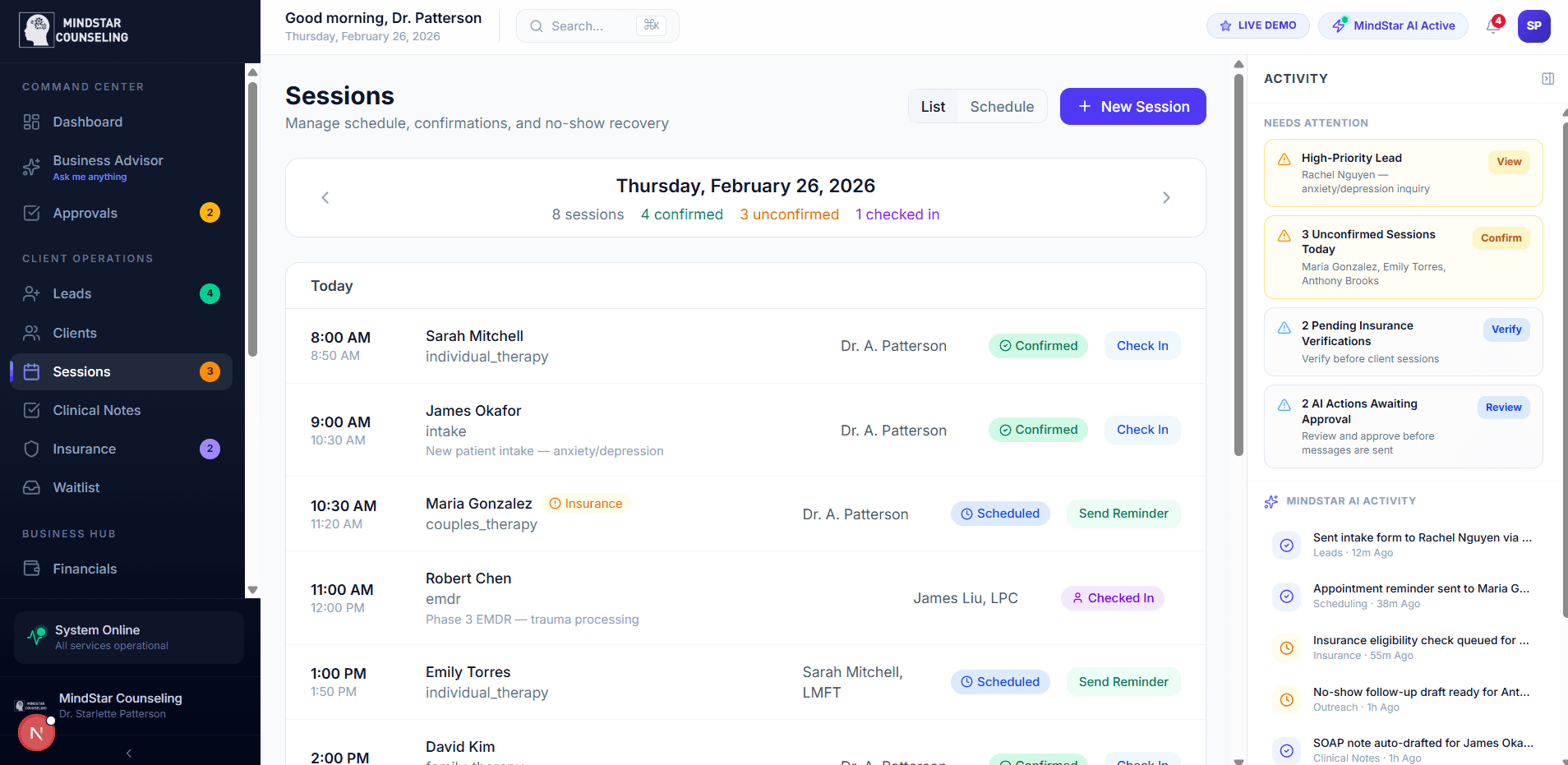Image resolution: width=1568 pixels, height=765 pixels.
Task: Advance to next day with the right arrow
Action: click(1166, 197)
